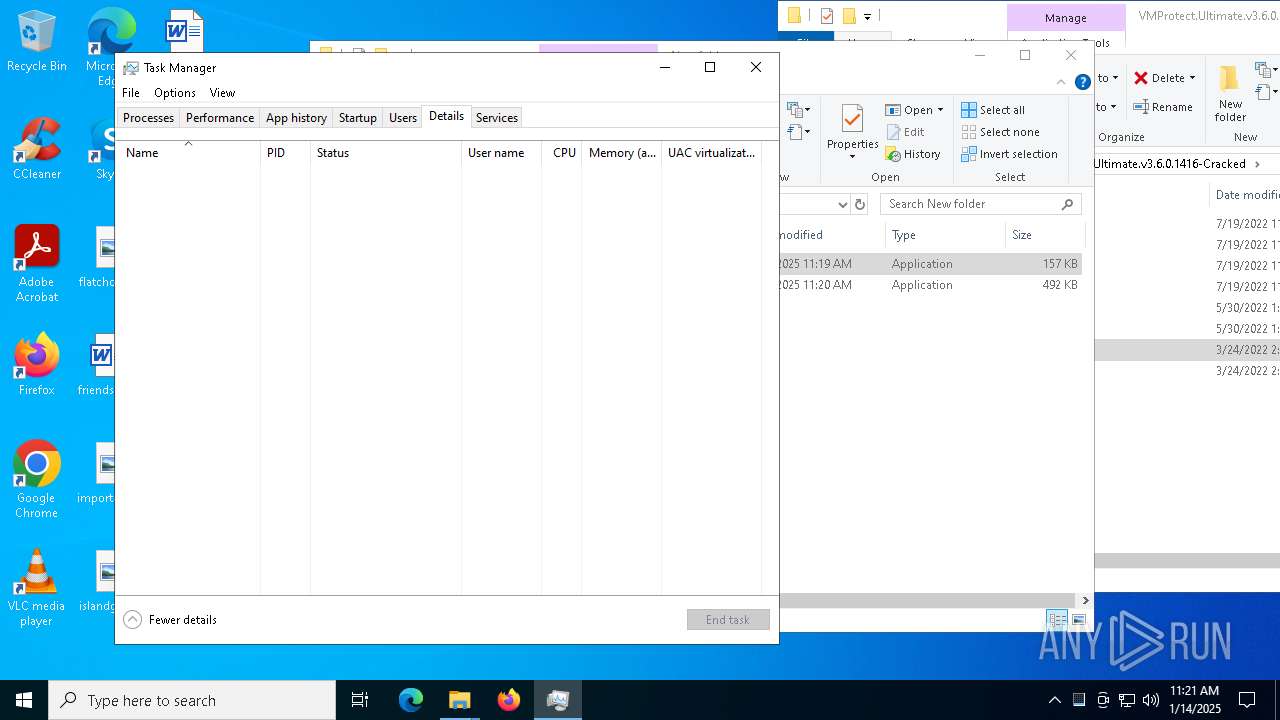This screenshot has width=1280, height=720.
Task: Collapse the Explorer ribbon with chevron
Action: (1062, 82)
